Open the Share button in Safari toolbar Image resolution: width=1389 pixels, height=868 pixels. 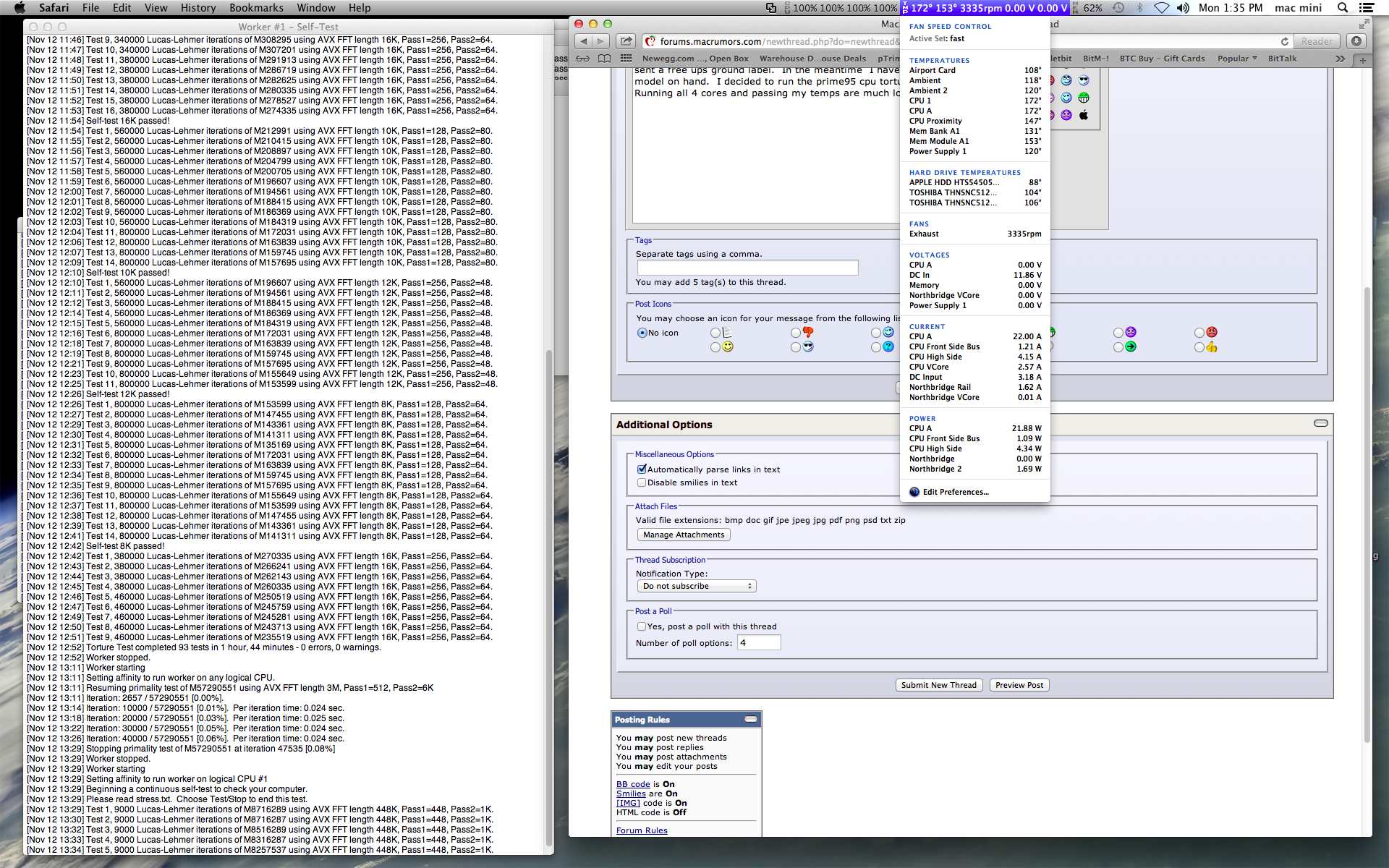point(626,41)
